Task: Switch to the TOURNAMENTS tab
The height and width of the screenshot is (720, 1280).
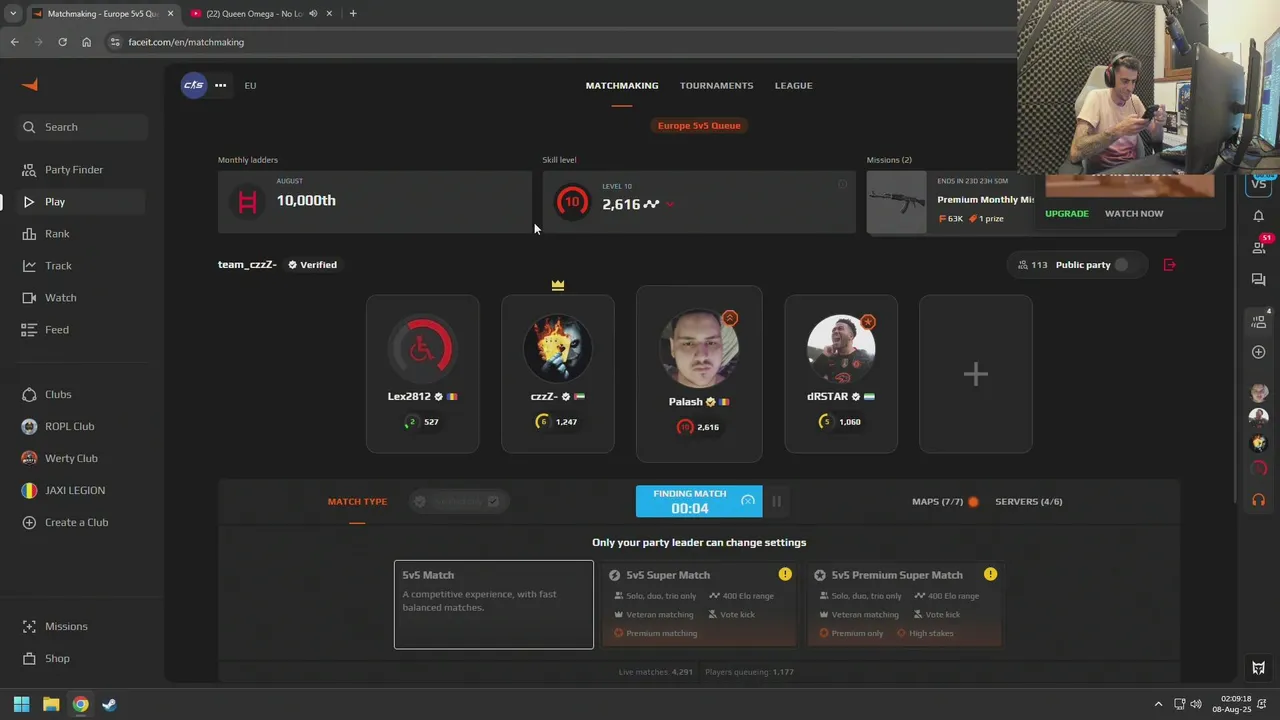Action: 717,86
